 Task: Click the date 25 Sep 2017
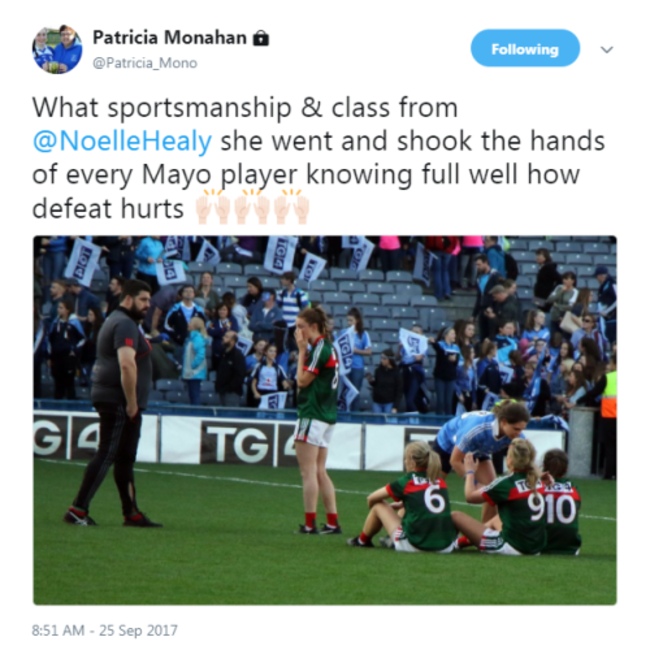[138, 630]
